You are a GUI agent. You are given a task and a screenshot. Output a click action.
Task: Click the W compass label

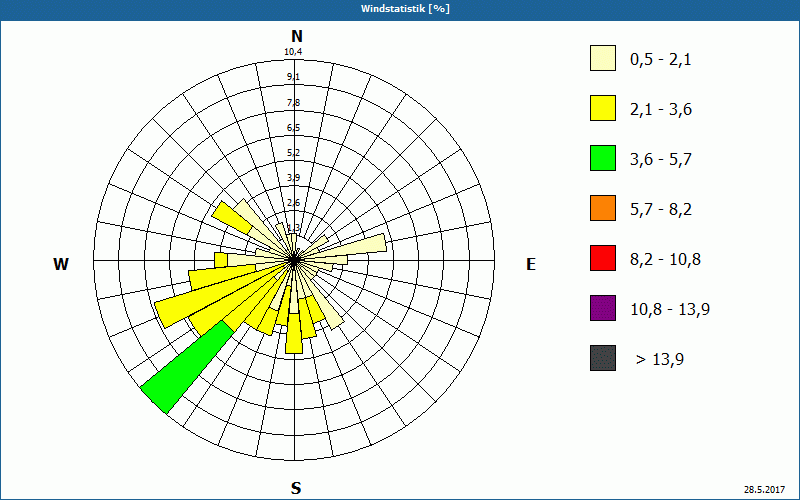point(61,264)
